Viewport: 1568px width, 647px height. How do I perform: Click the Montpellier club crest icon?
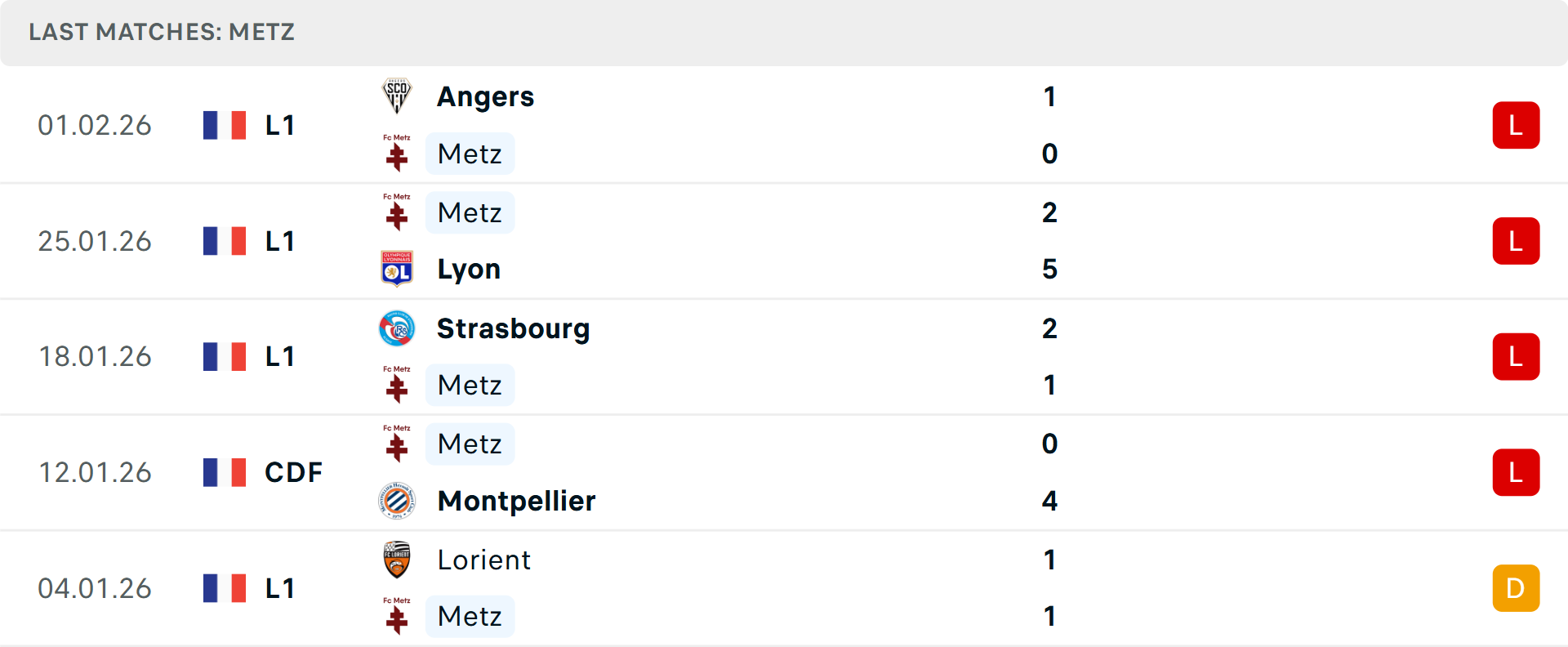point(397,500)
